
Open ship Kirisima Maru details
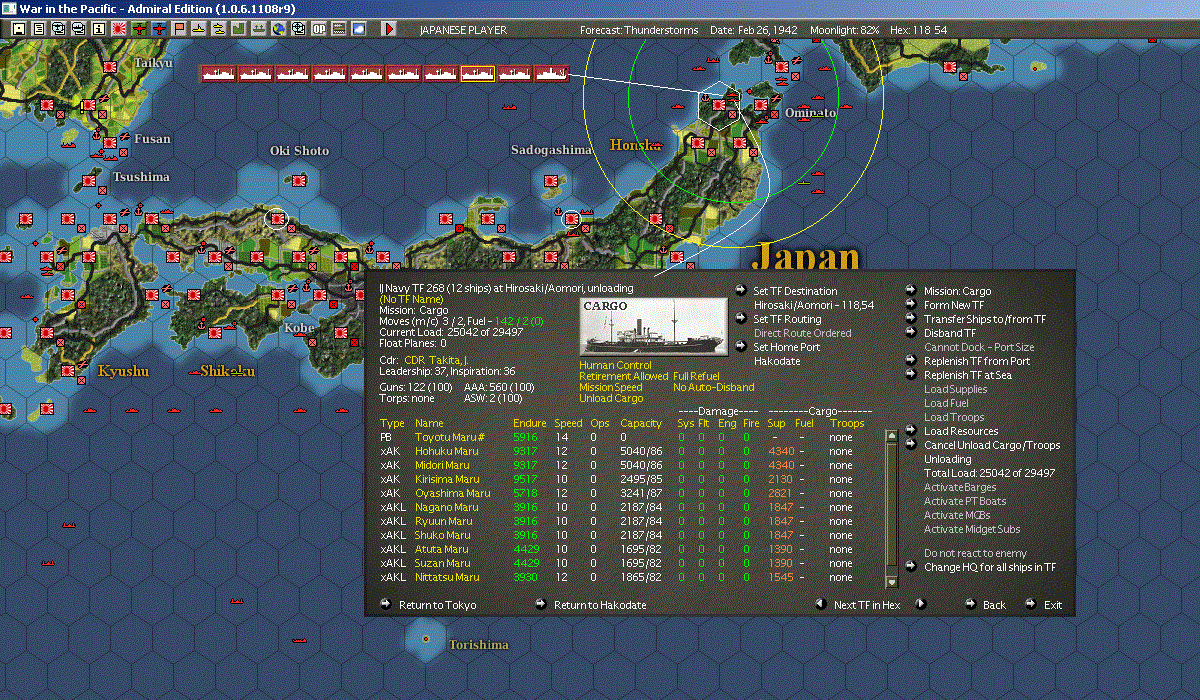coord(446,479)
